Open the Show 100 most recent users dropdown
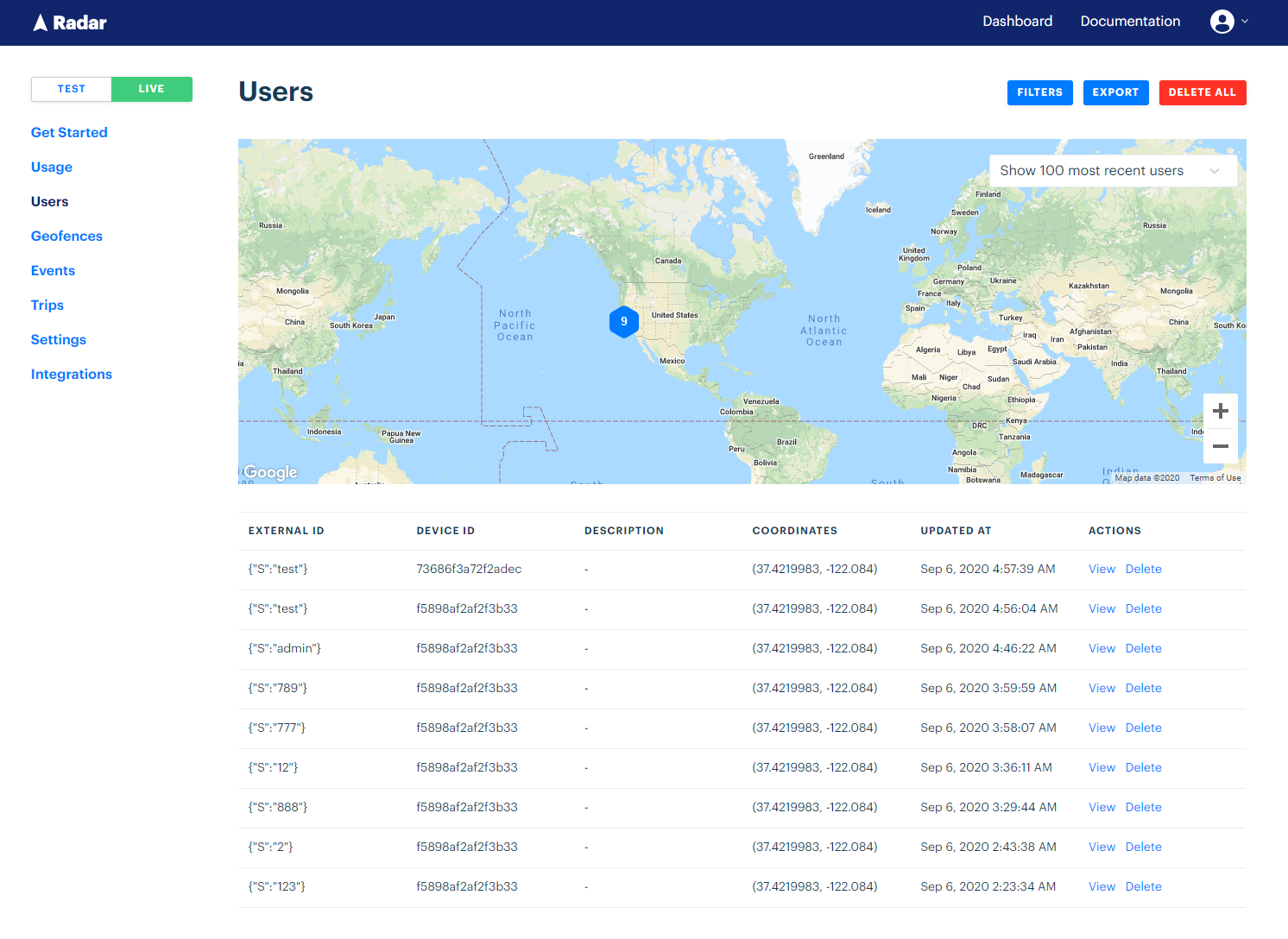Image resolution: width=1288 pixels, height=939 pixels. click(x=1113, y=171)
